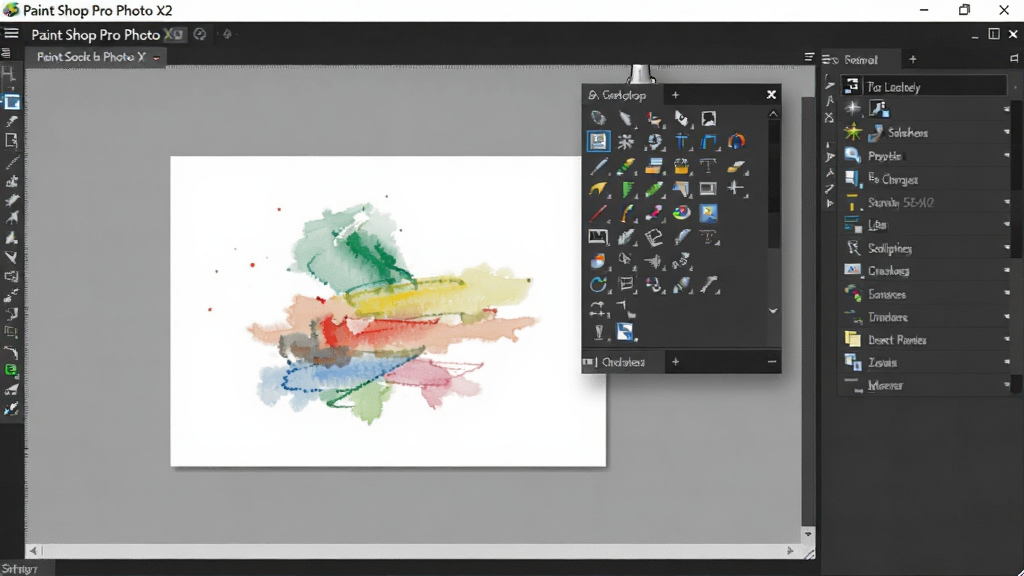The width and height of the screenshot is (1024, 576).
Task: Select the yellow eraser icon in tool palette
Action: pos(736,167)
